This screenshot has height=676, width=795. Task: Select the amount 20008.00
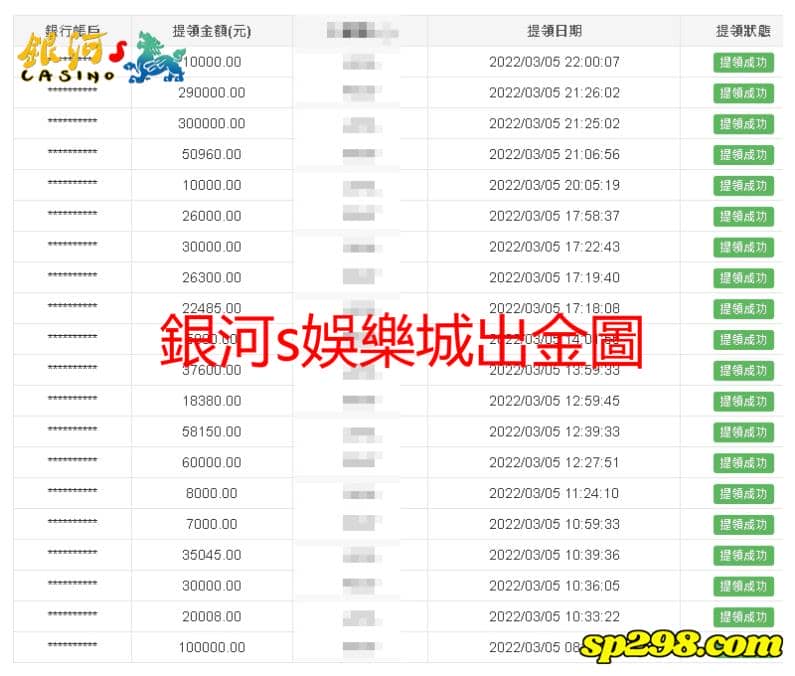(211, 617)
